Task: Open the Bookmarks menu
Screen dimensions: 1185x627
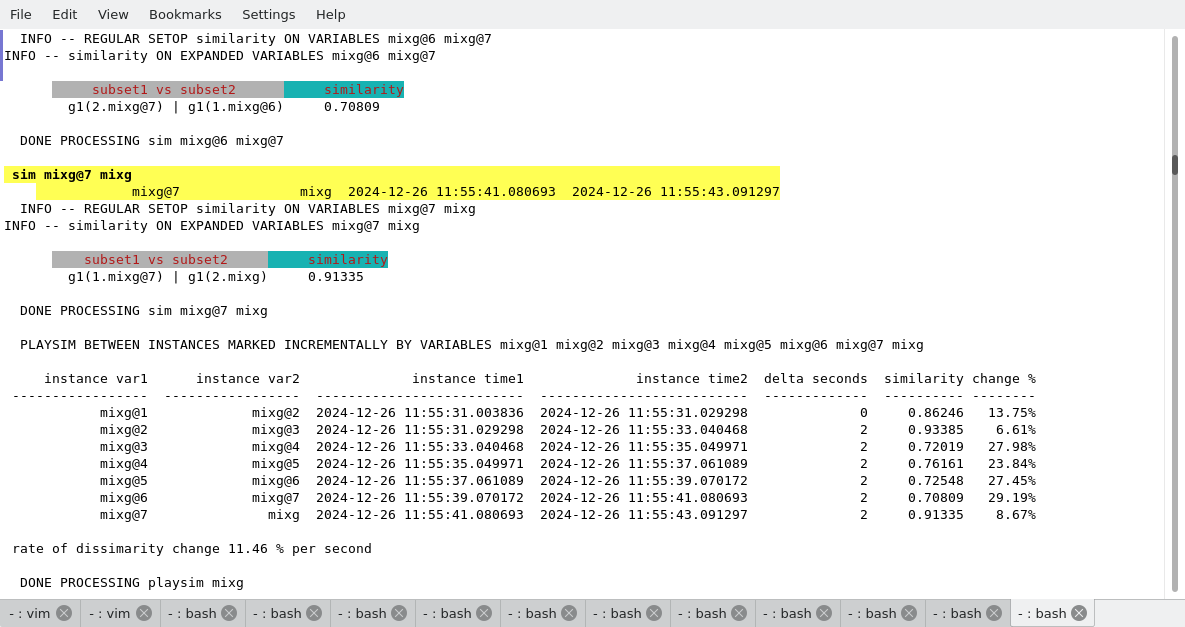Action: click(x=185, y=14)
